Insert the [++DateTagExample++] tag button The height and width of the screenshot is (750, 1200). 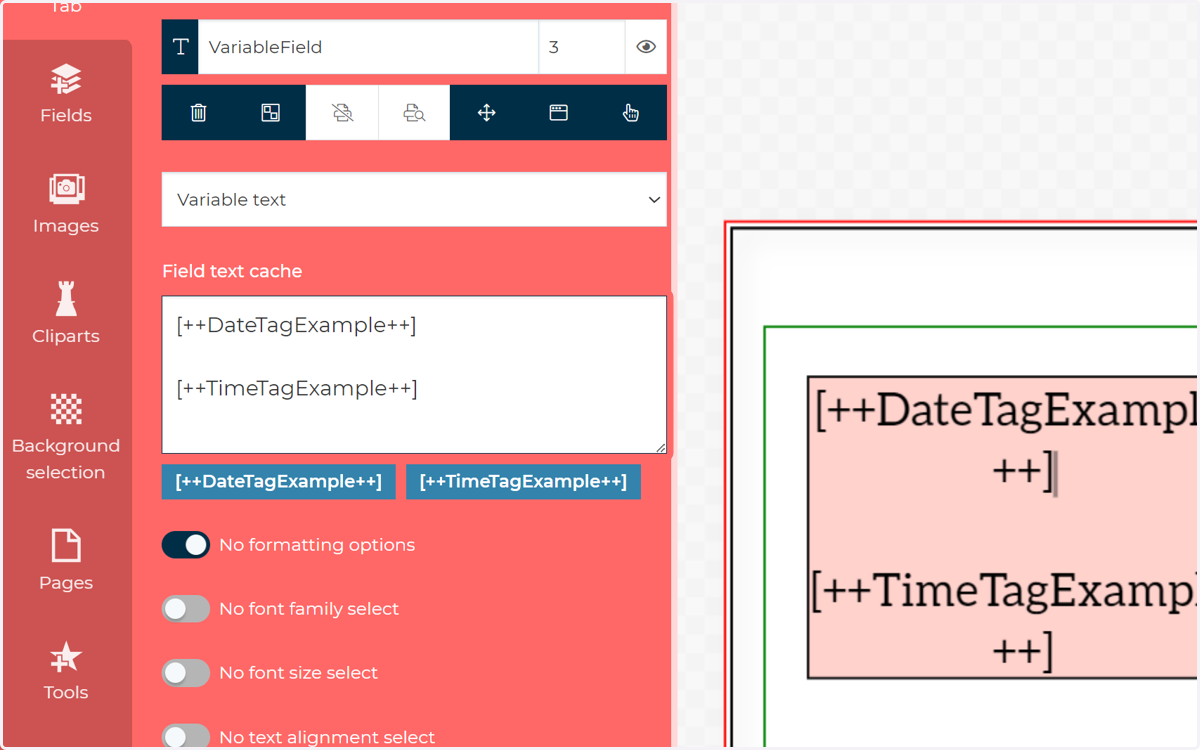(x=279, y=482)
